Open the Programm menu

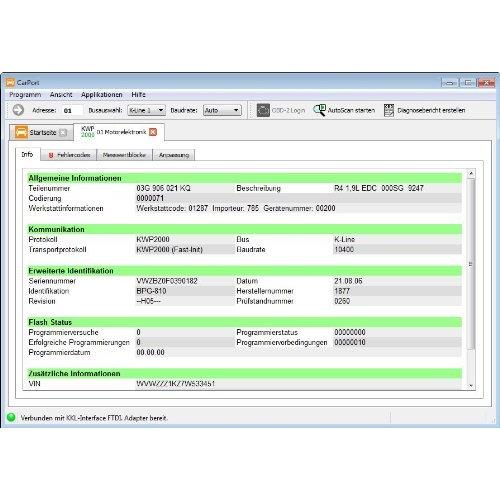[25, 95]
